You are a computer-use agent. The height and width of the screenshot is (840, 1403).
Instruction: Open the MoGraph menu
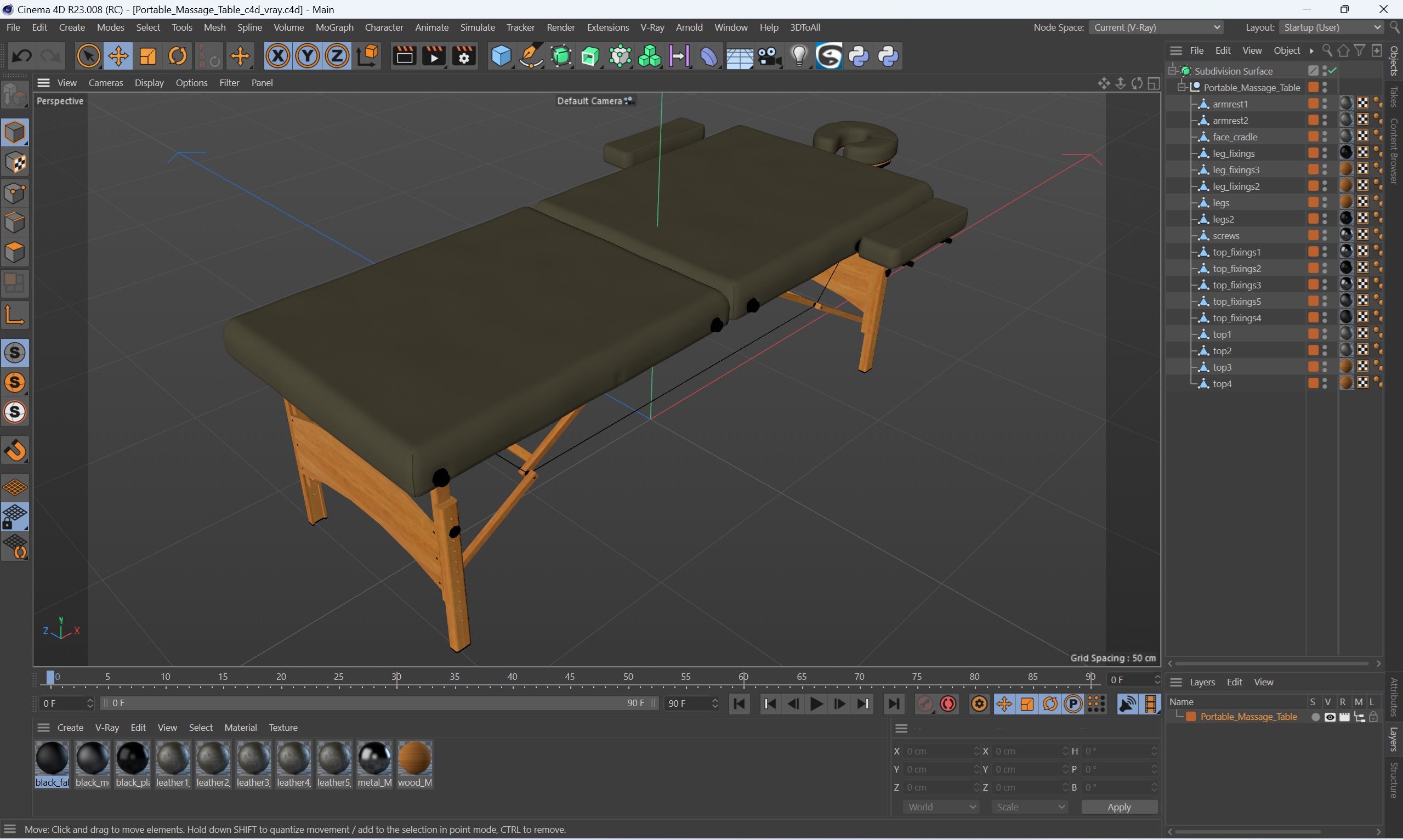[335, 27]
